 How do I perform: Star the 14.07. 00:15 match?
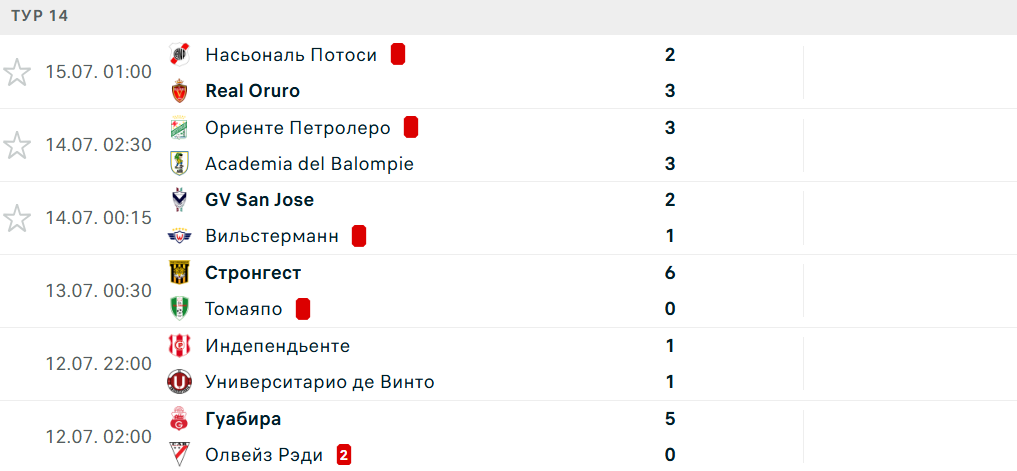click(x=17, y=218)
